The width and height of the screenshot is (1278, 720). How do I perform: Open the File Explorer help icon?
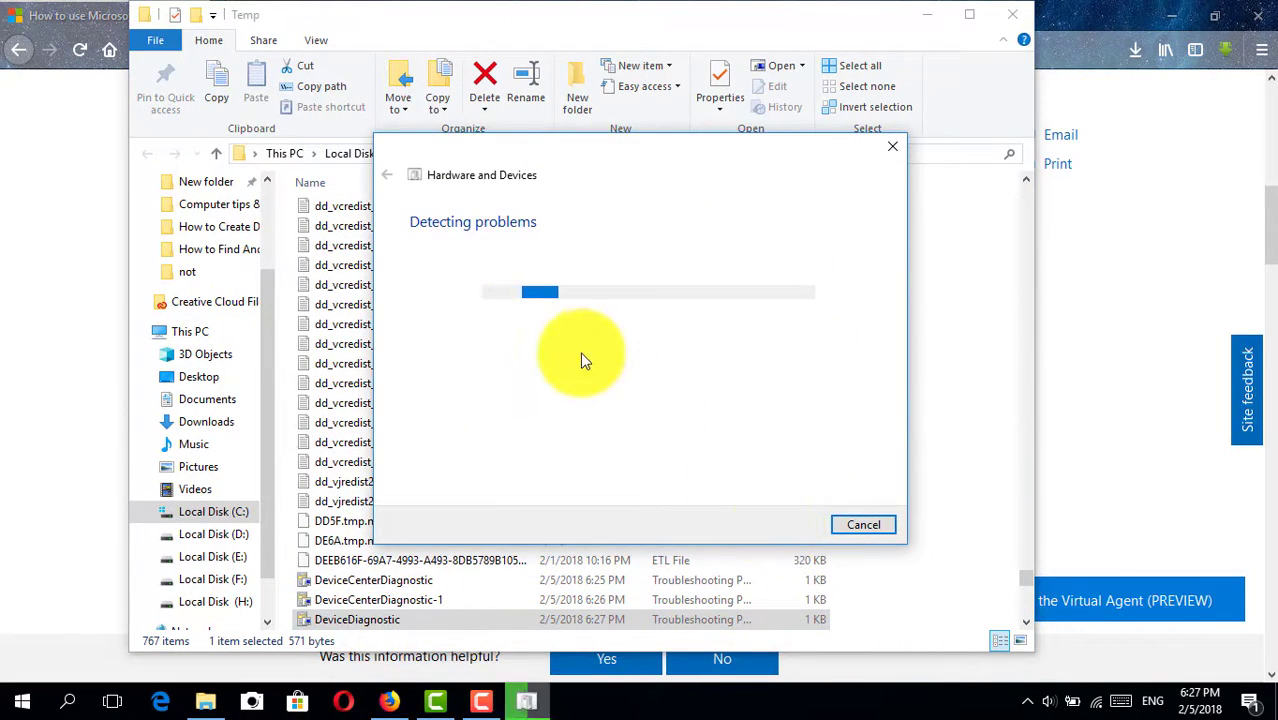1023,40
